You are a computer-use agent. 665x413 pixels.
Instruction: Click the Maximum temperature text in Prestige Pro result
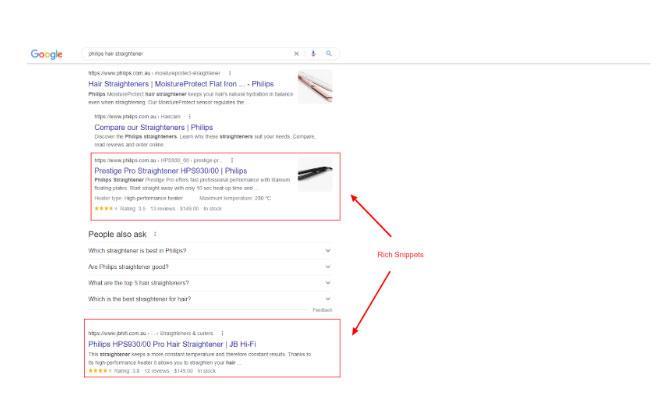(x=235, y=198)
